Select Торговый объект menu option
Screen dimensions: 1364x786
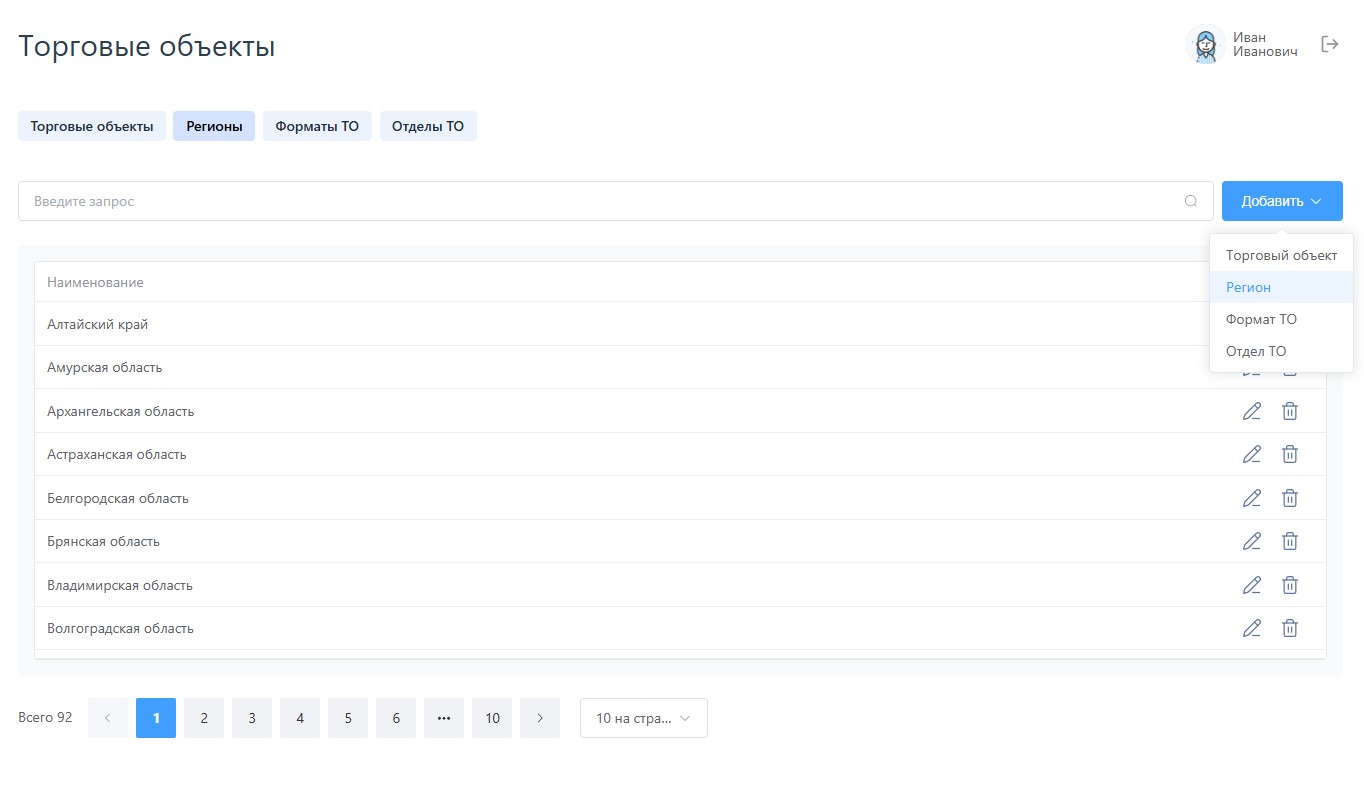pos(1281,255)
